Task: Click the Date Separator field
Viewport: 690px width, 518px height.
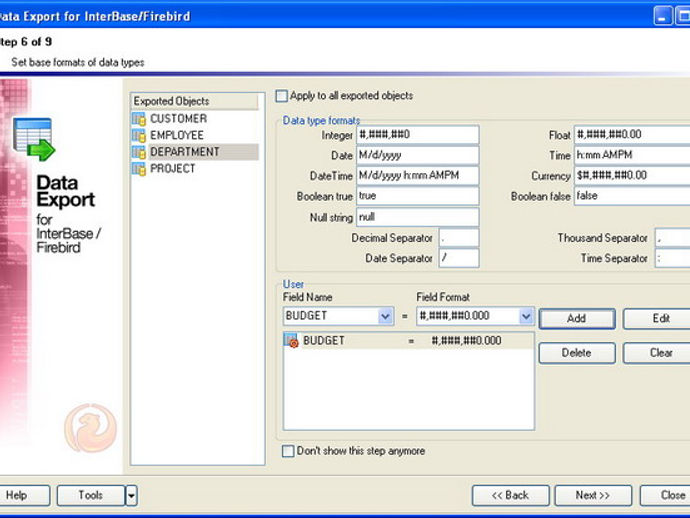Action: tap(459, 258)
